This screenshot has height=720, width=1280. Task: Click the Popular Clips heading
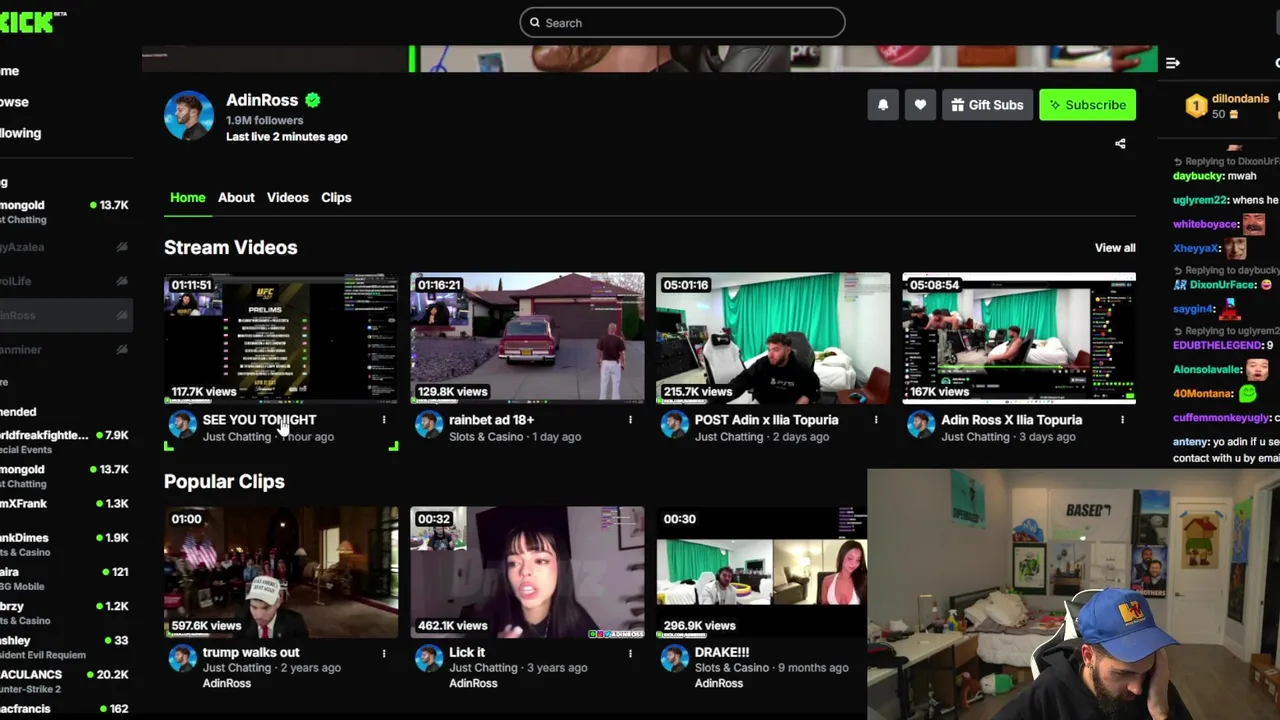tap(224, 482)
